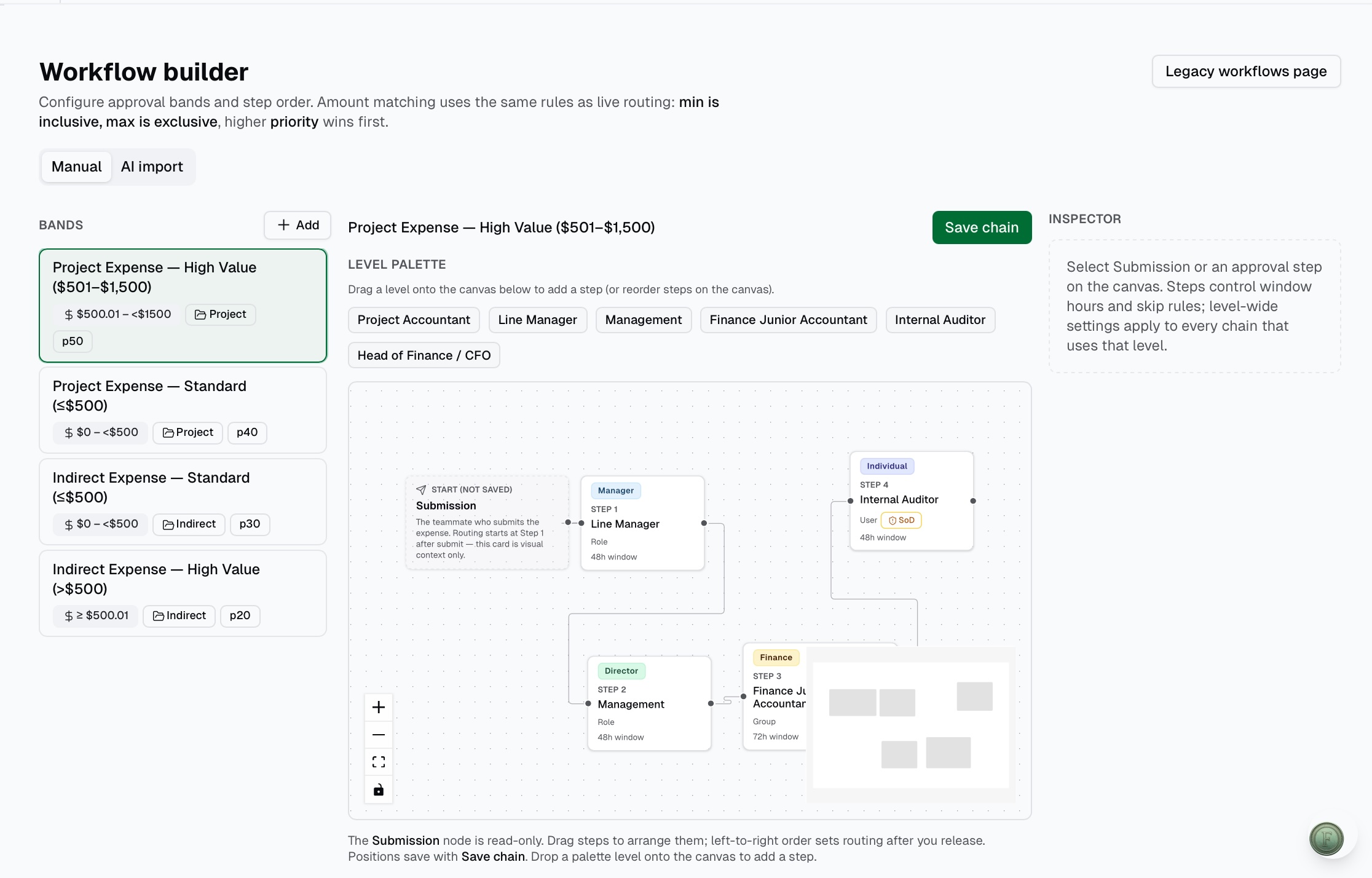This screenshot has height=878, width=1372.
Task: Click the plus icon in Add band button
Action: click(283, 225)
